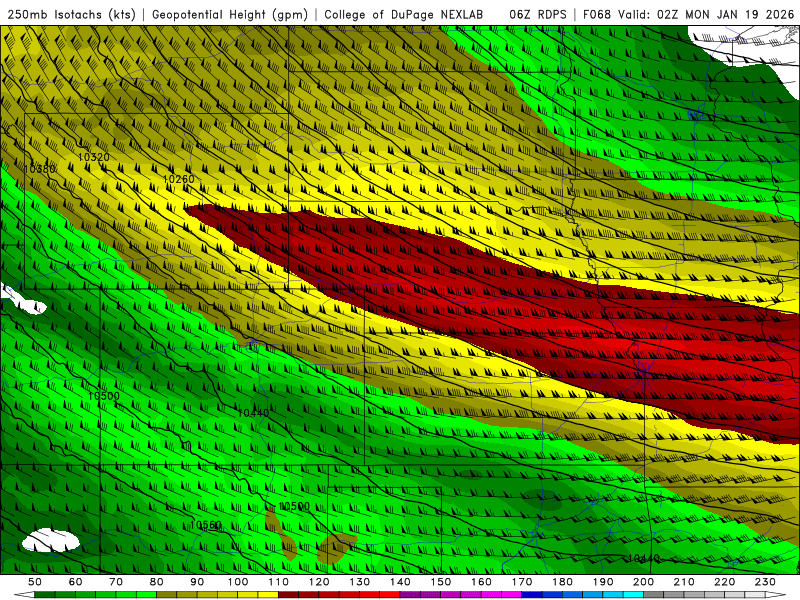This screenshot has height=600, width=800.
Task: Click the 'F068 Valid: 02Z MON JAN 19 2026' text
Action: tap(688, 14)
